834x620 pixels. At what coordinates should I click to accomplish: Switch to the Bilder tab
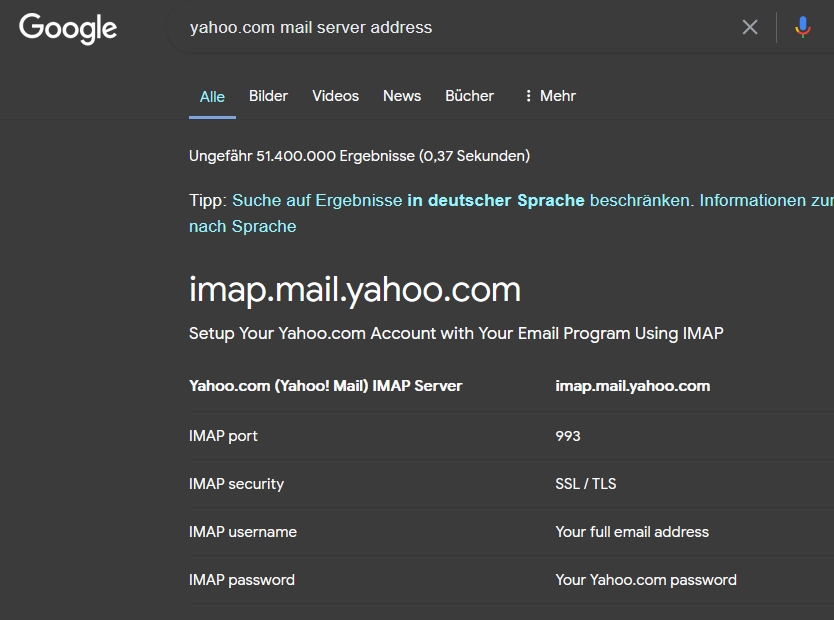(x=268, y=96)
